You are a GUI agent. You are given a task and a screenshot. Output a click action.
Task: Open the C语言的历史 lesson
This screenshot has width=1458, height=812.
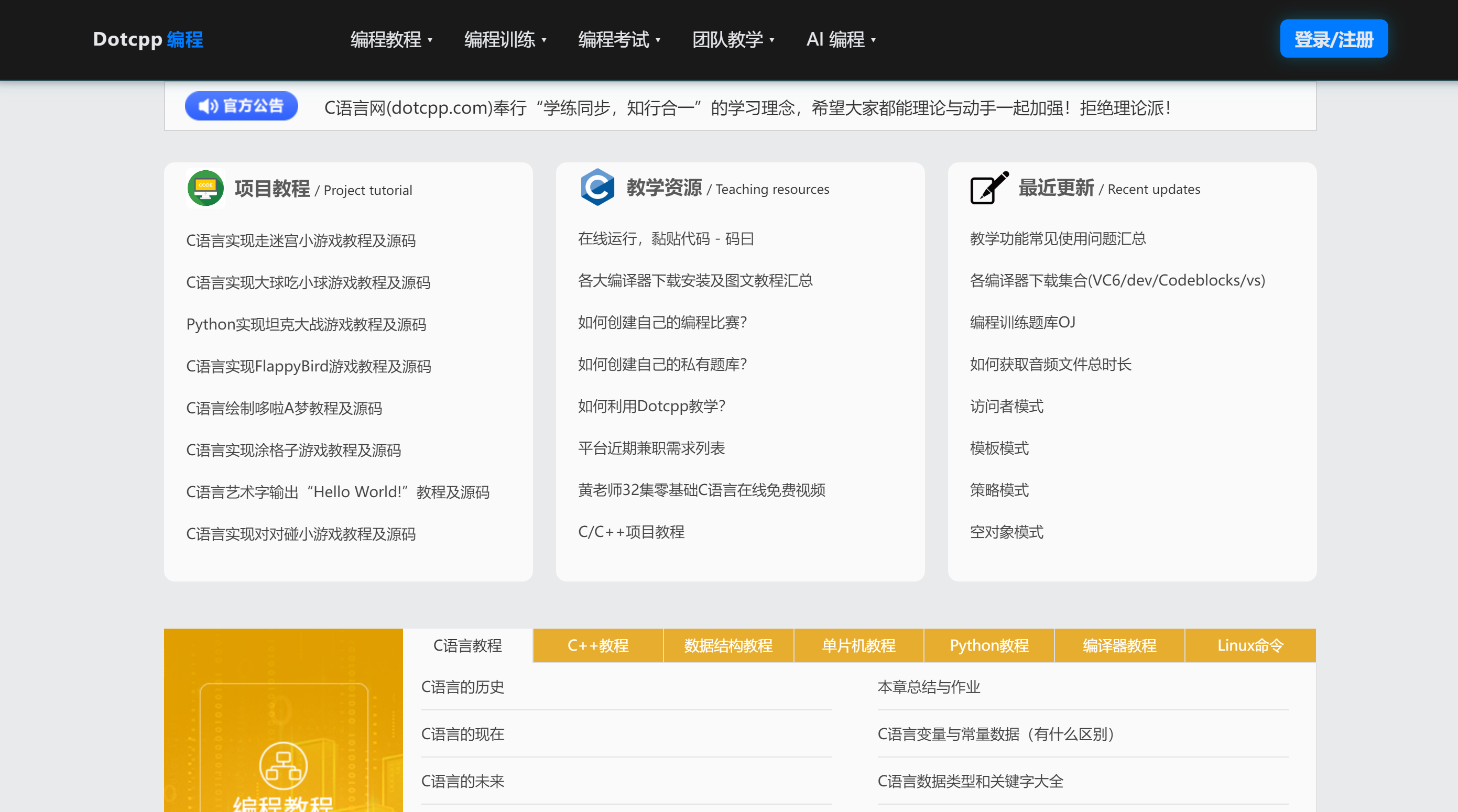462,687
